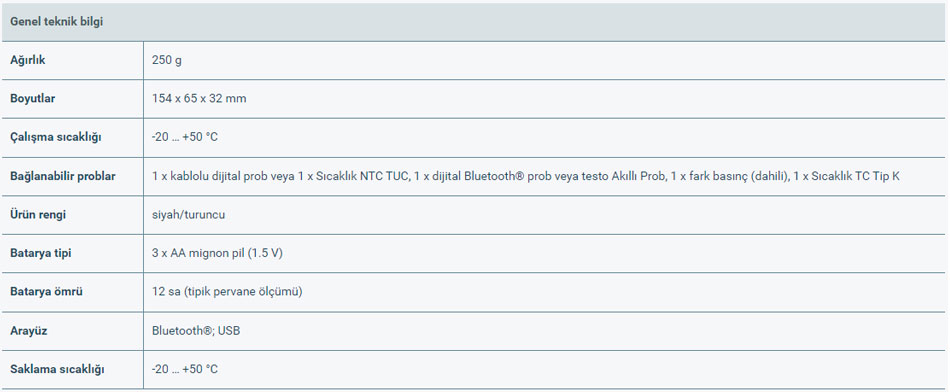Select the 'Ağırlık' row label
This screenshot has height=392, width=950.
[27, 60]
